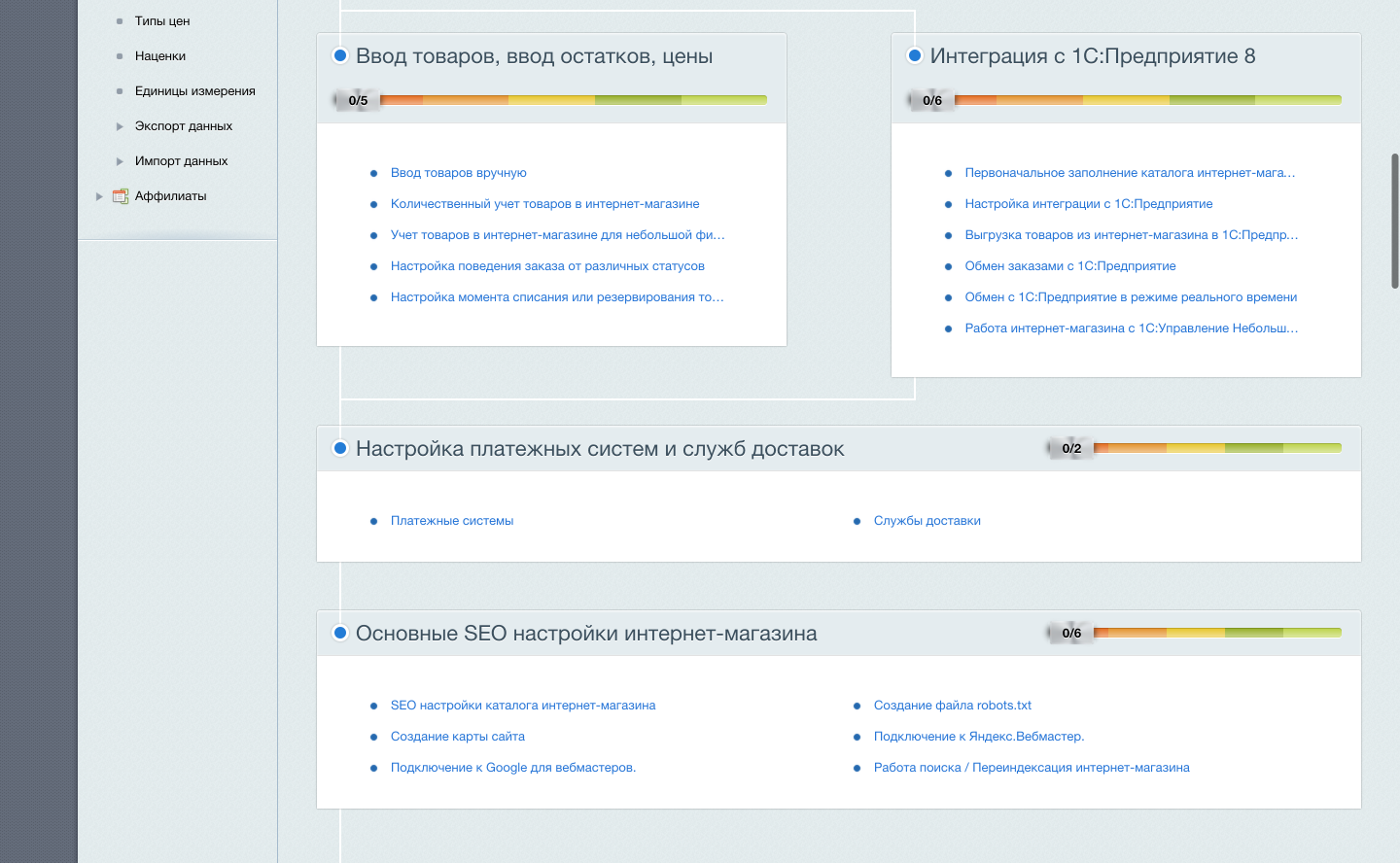Screen dimensions: 1400x863
Task: Expand the Экспорт данных submenu arrow
Action: coord(120,126)
